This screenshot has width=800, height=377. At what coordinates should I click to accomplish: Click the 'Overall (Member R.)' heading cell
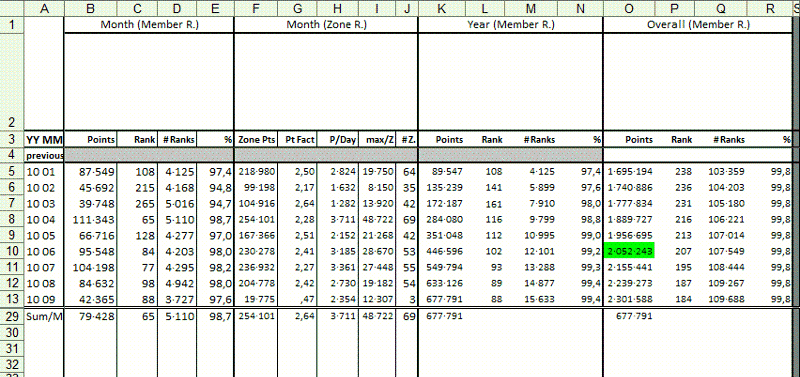tap(698, 24)
